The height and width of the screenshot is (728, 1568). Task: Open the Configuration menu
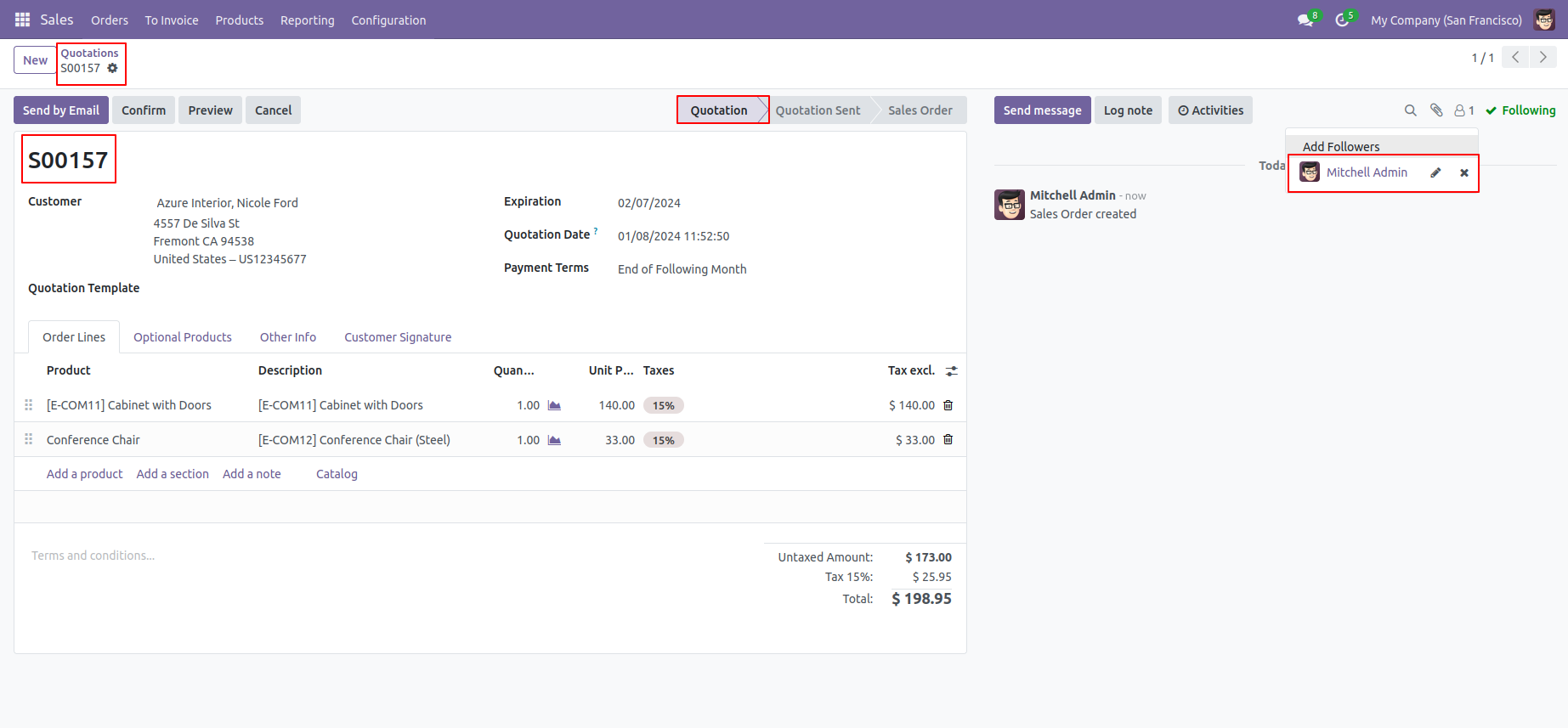point(388,20)
